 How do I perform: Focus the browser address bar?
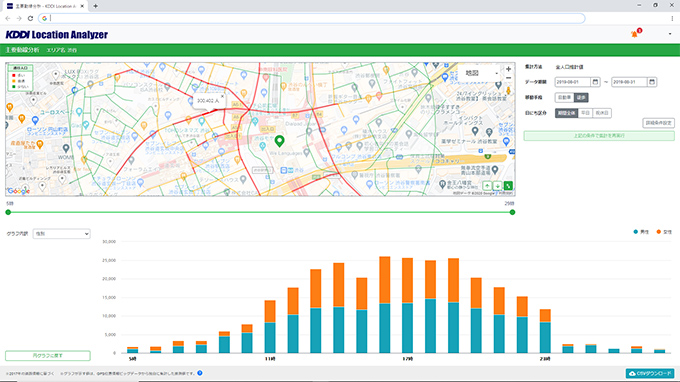click(311, 18)
